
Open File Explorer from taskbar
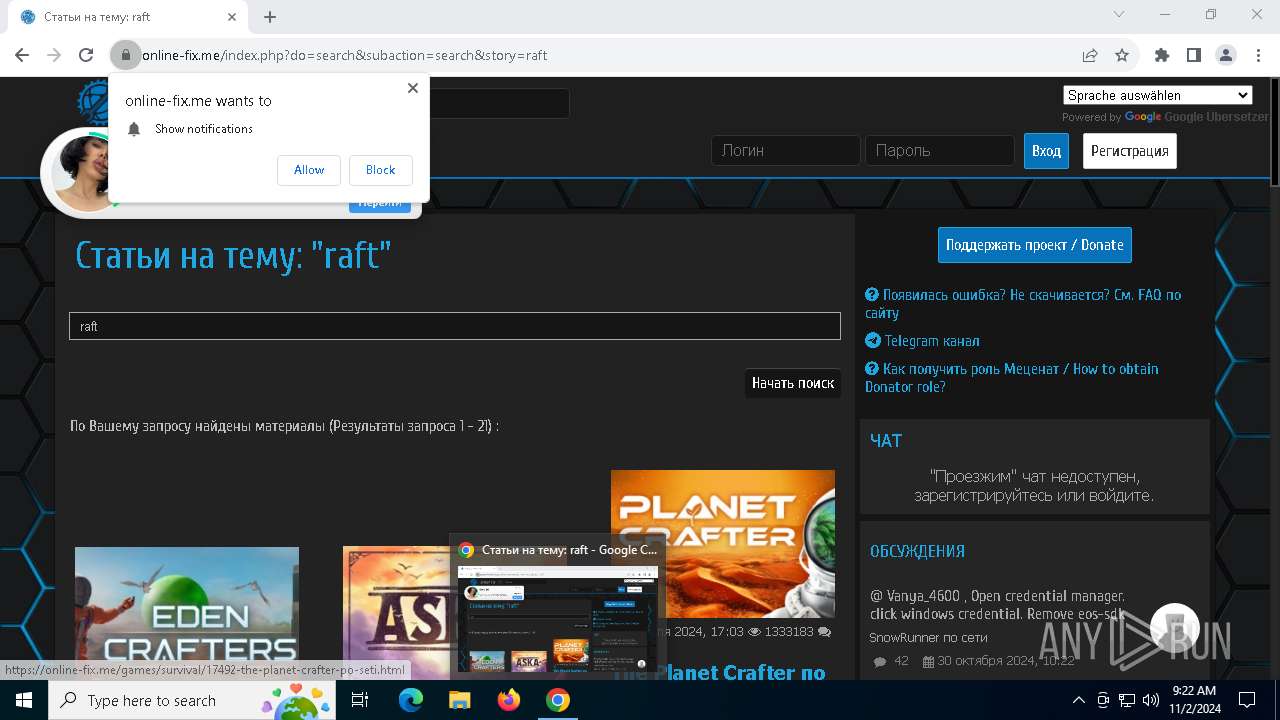[x=459, y=700]
